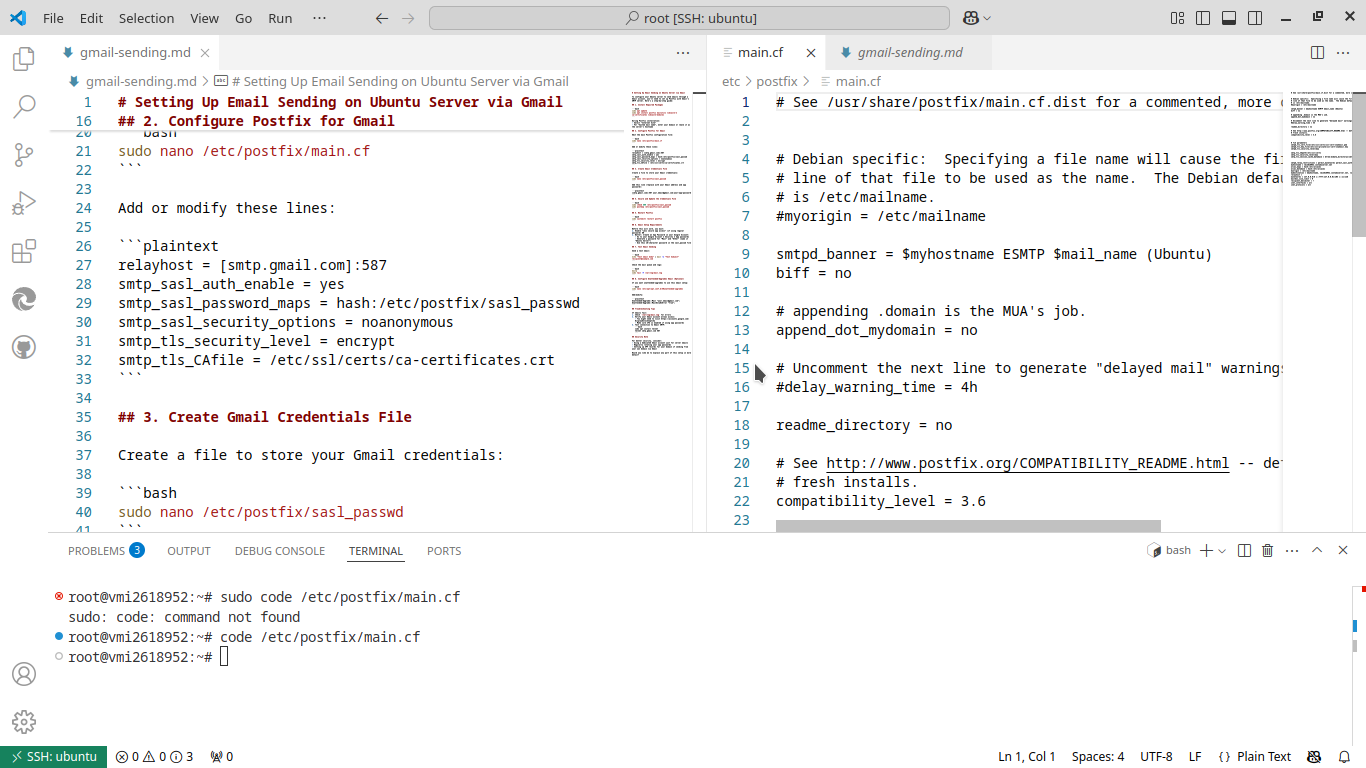Toggle the secondary side bar
This screenshot has width=1366, height=768.
click(1255, 18)
